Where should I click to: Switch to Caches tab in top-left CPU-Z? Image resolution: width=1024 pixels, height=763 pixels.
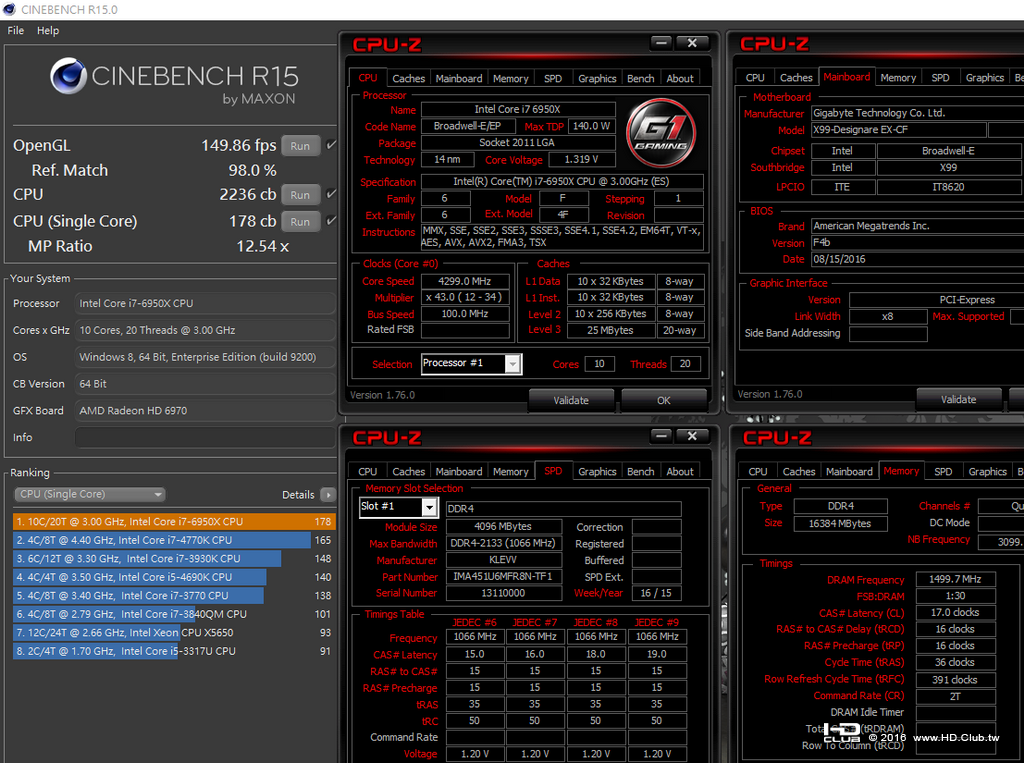[x=408, y=78]
